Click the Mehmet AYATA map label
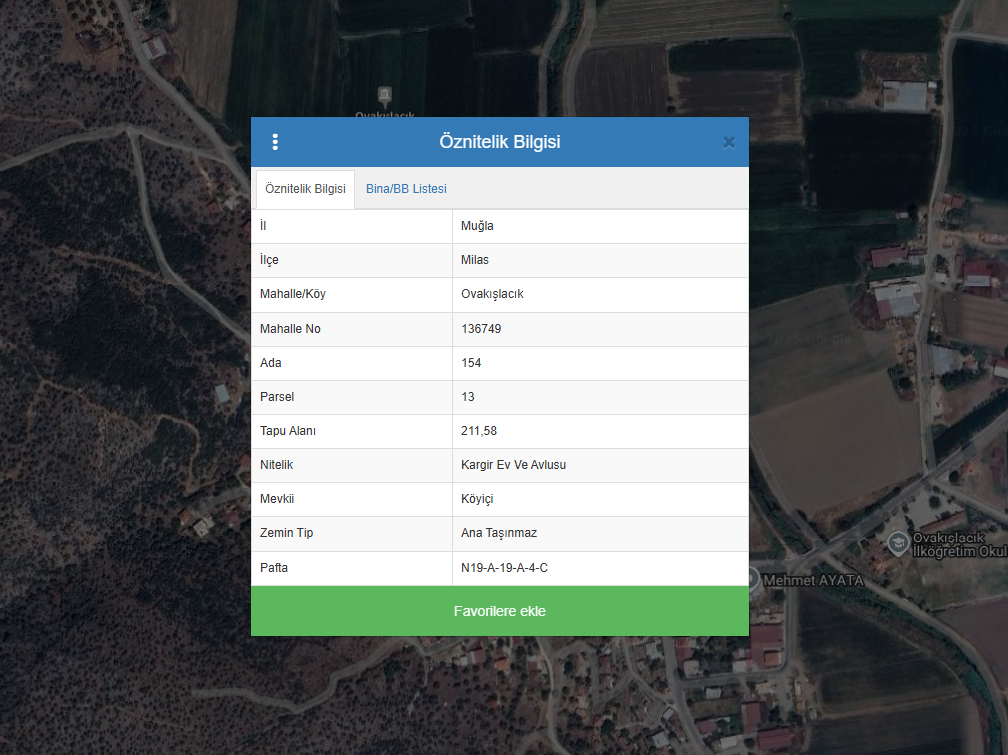The image size is (1008, 755). click(x=813, y=580)
